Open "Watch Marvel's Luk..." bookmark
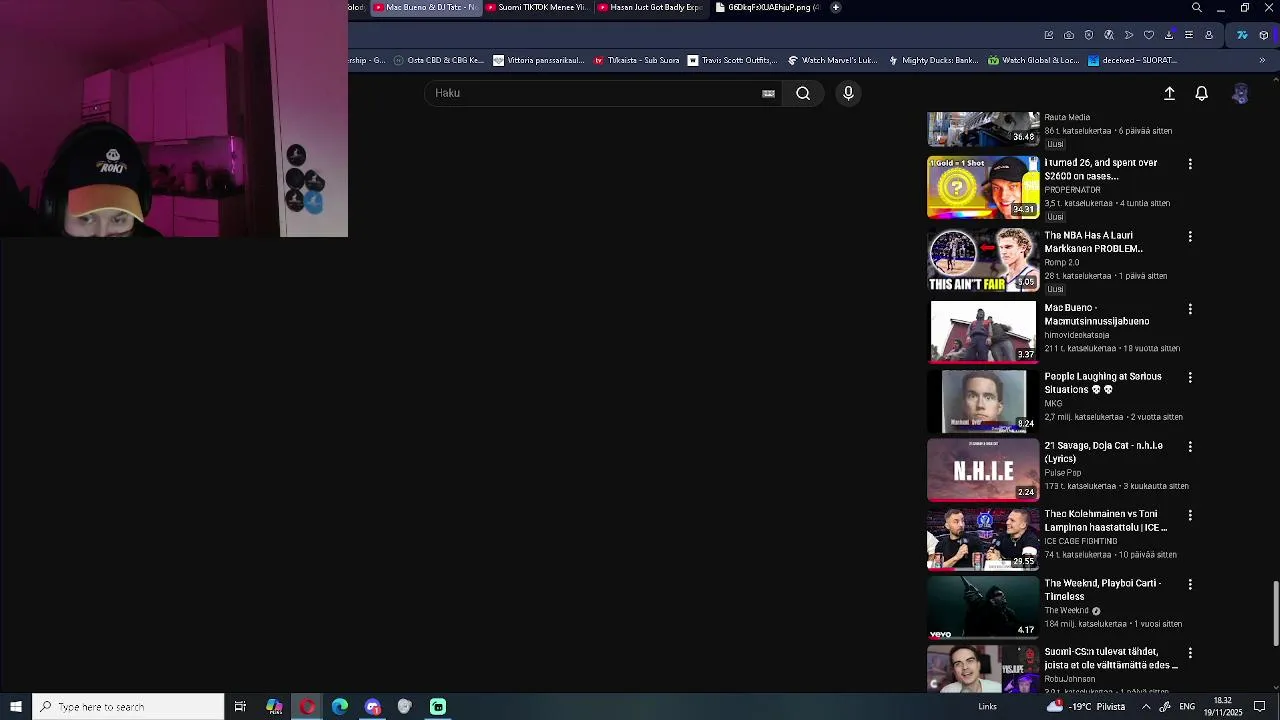1280x720 pixels. [x=833, y=60]
